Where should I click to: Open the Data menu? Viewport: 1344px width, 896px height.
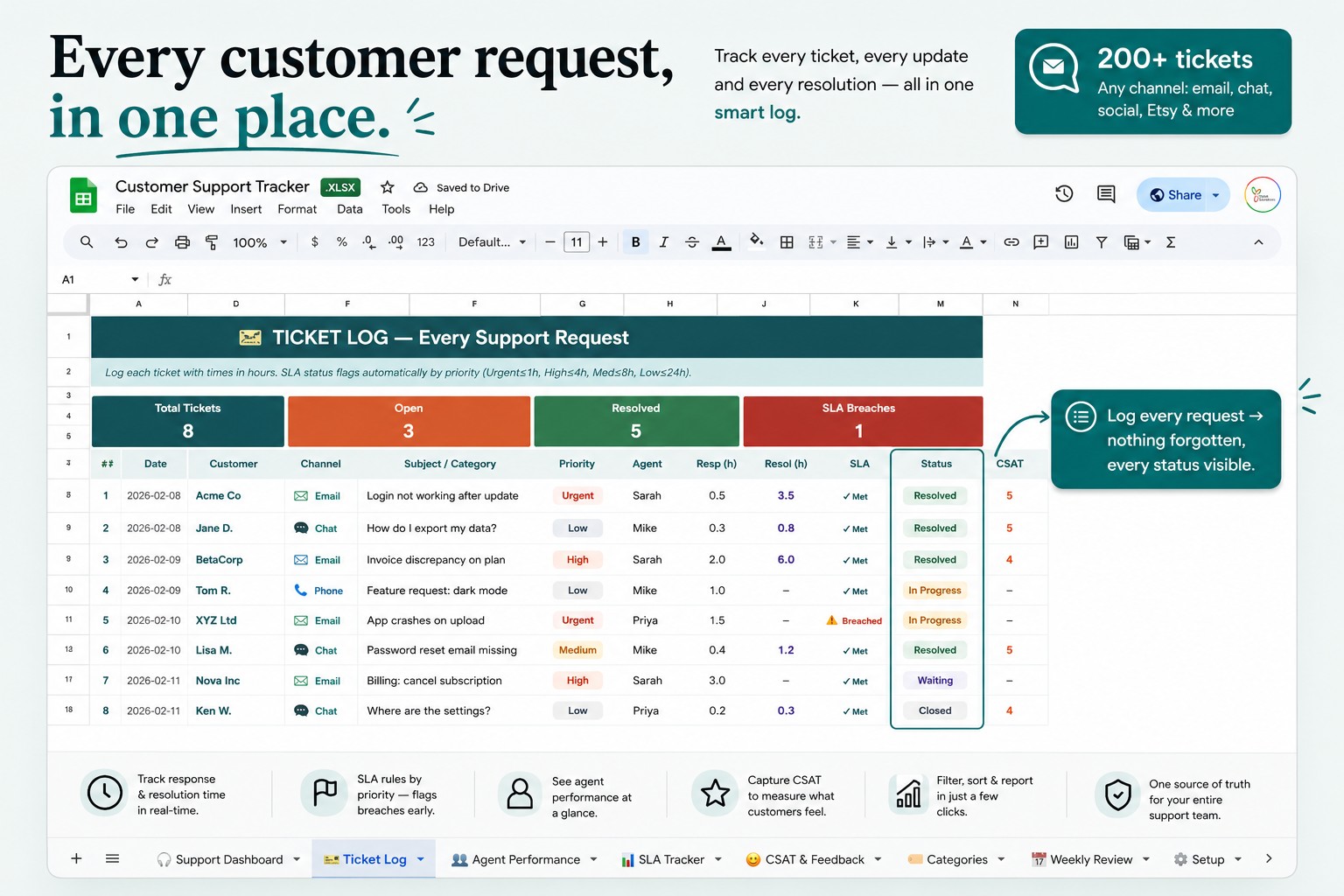[x=350, y=209]
